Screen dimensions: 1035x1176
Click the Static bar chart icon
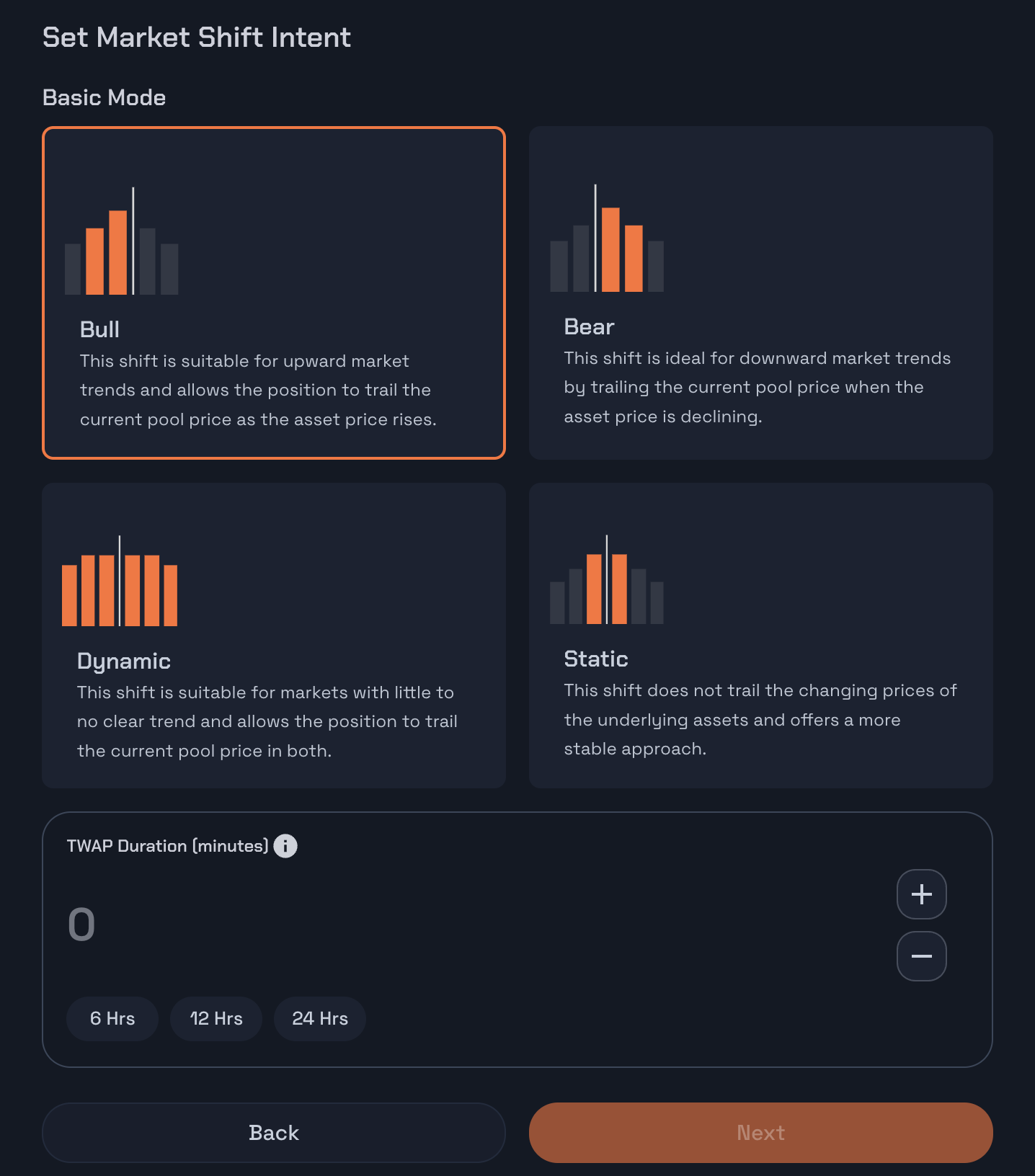[607, 579]
